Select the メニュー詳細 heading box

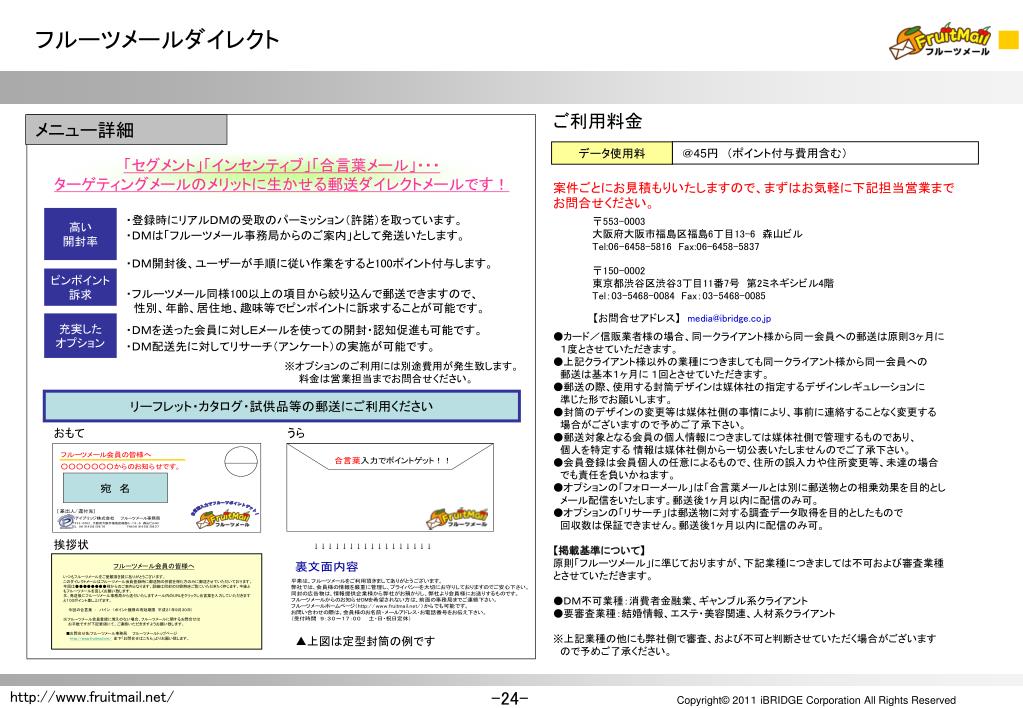pos(126,130)
